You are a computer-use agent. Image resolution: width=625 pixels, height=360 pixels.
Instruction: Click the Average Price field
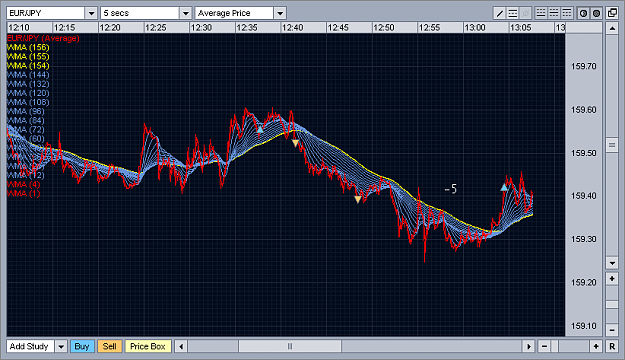234,13
